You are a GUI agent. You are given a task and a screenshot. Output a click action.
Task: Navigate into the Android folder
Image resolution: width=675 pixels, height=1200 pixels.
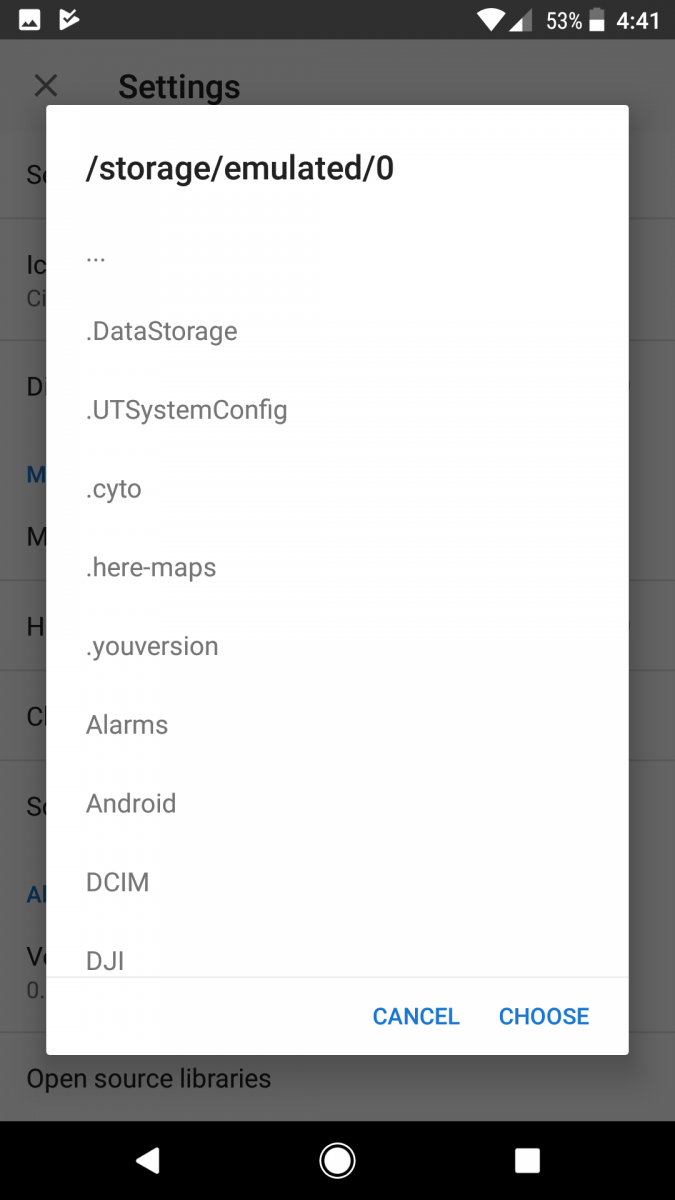(x=131, y=804)
